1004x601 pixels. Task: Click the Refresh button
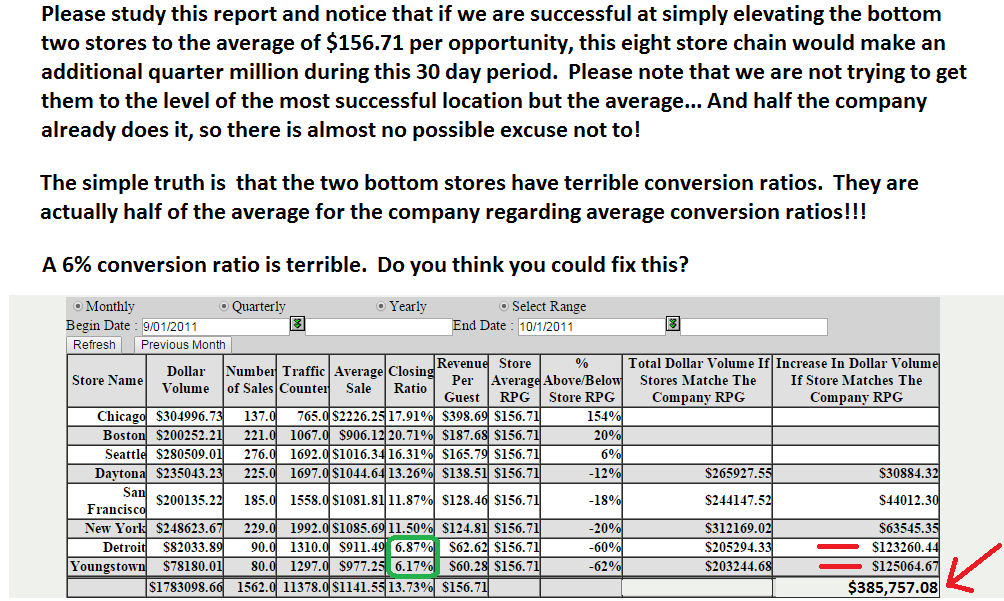(94, 345)
